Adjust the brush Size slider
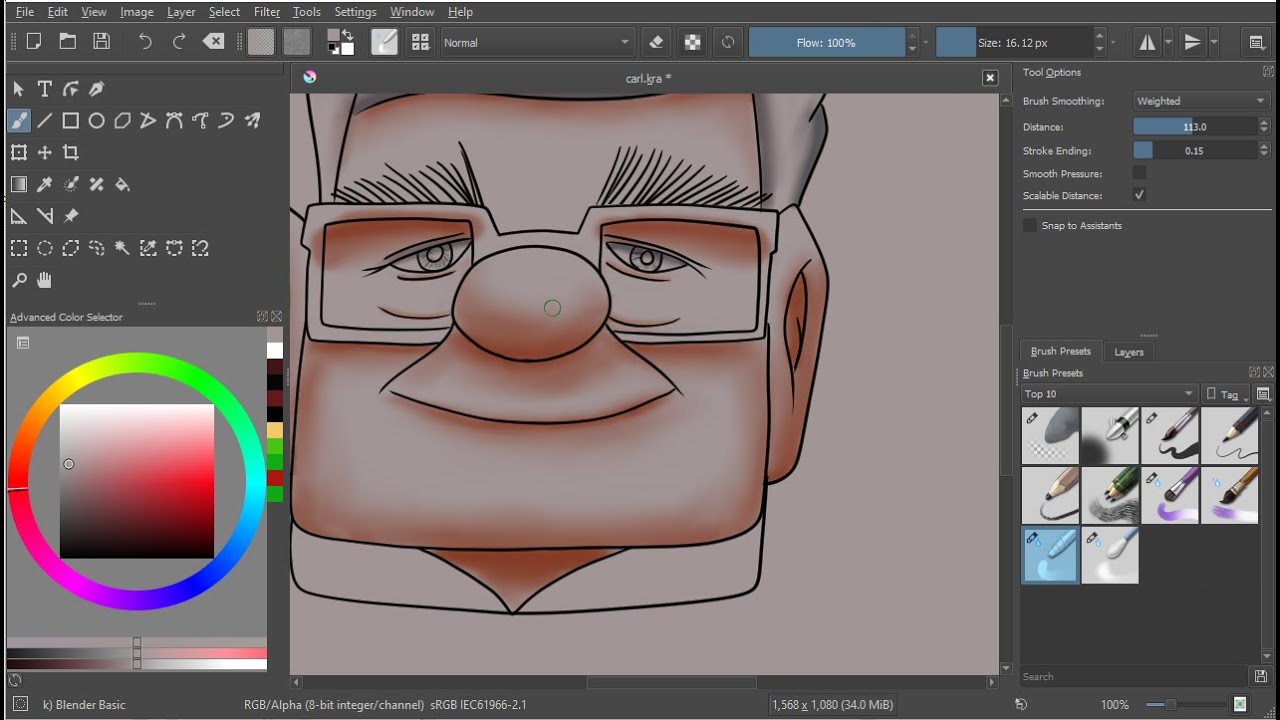The height and width of the screenshot is (720, 1280). (x=1014, y=42)
